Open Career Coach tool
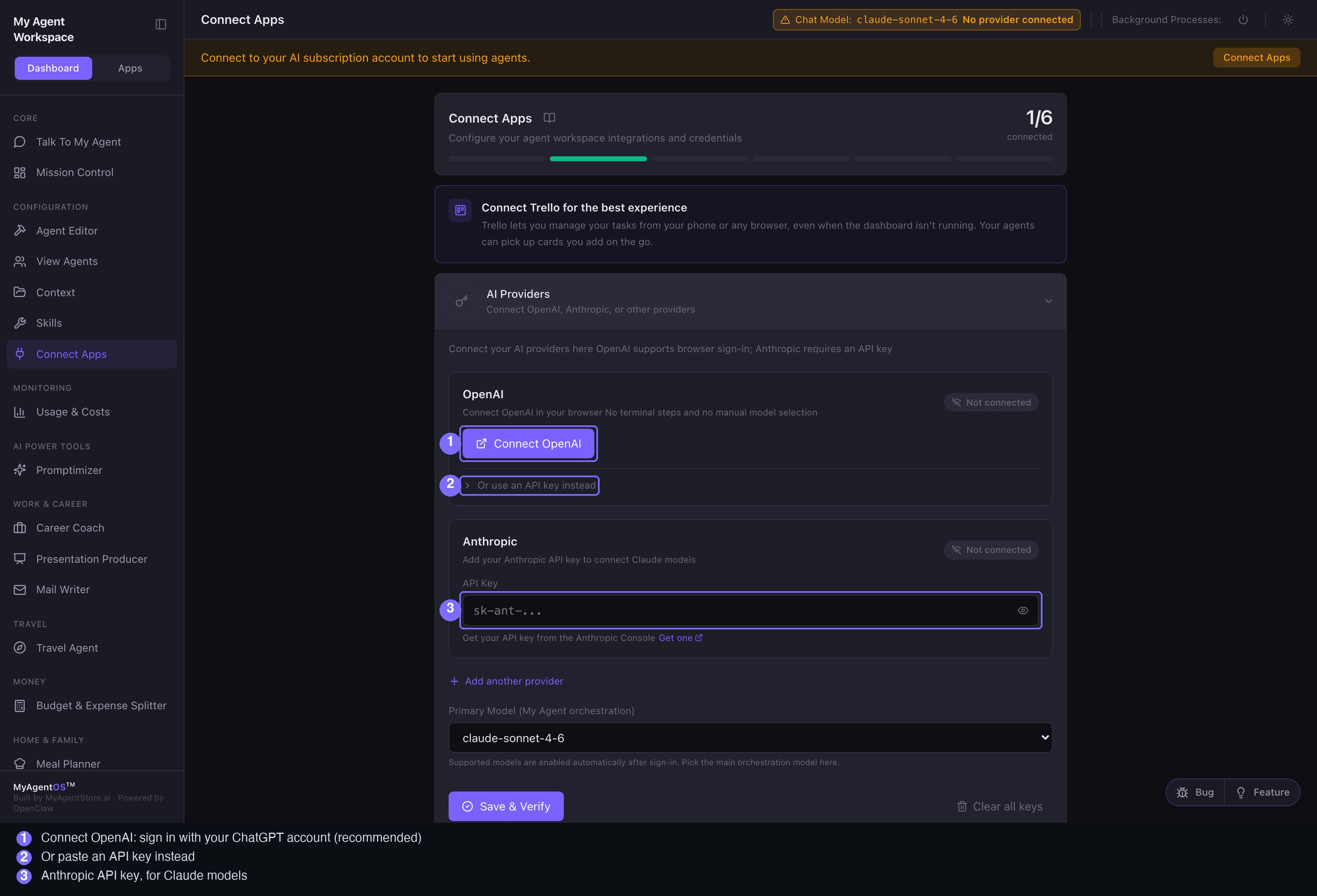The height and width of the screenshot is (896, 1317). 91,528
